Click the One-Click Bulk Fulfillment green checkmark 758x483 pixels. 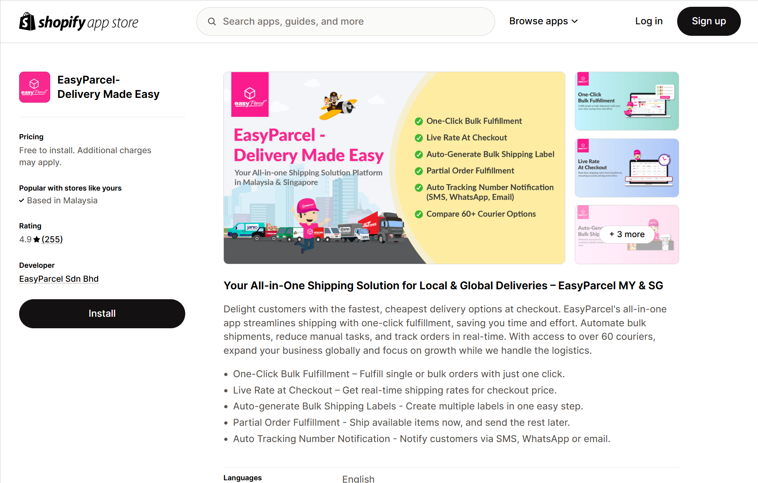tap(418, 121)
